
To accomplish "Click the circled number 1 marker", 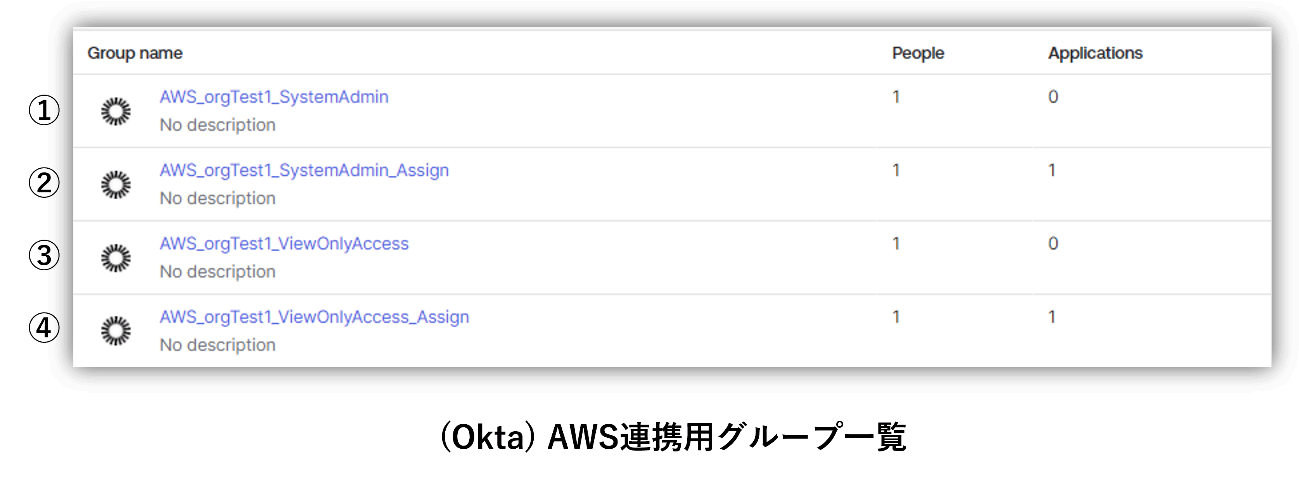I will point(43,111).
